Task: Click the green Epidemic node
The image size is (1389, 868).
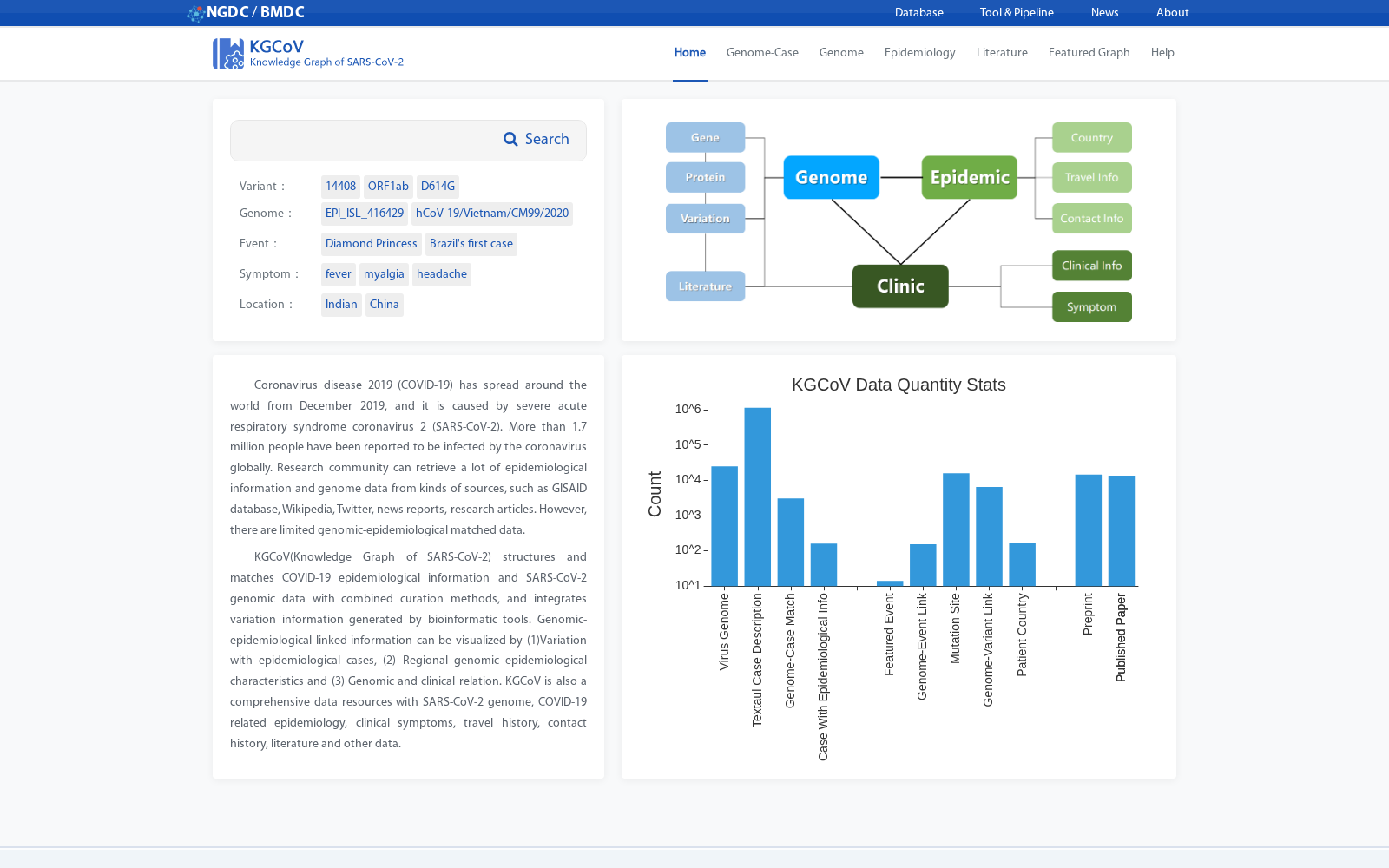Action: tap(970, 177)
